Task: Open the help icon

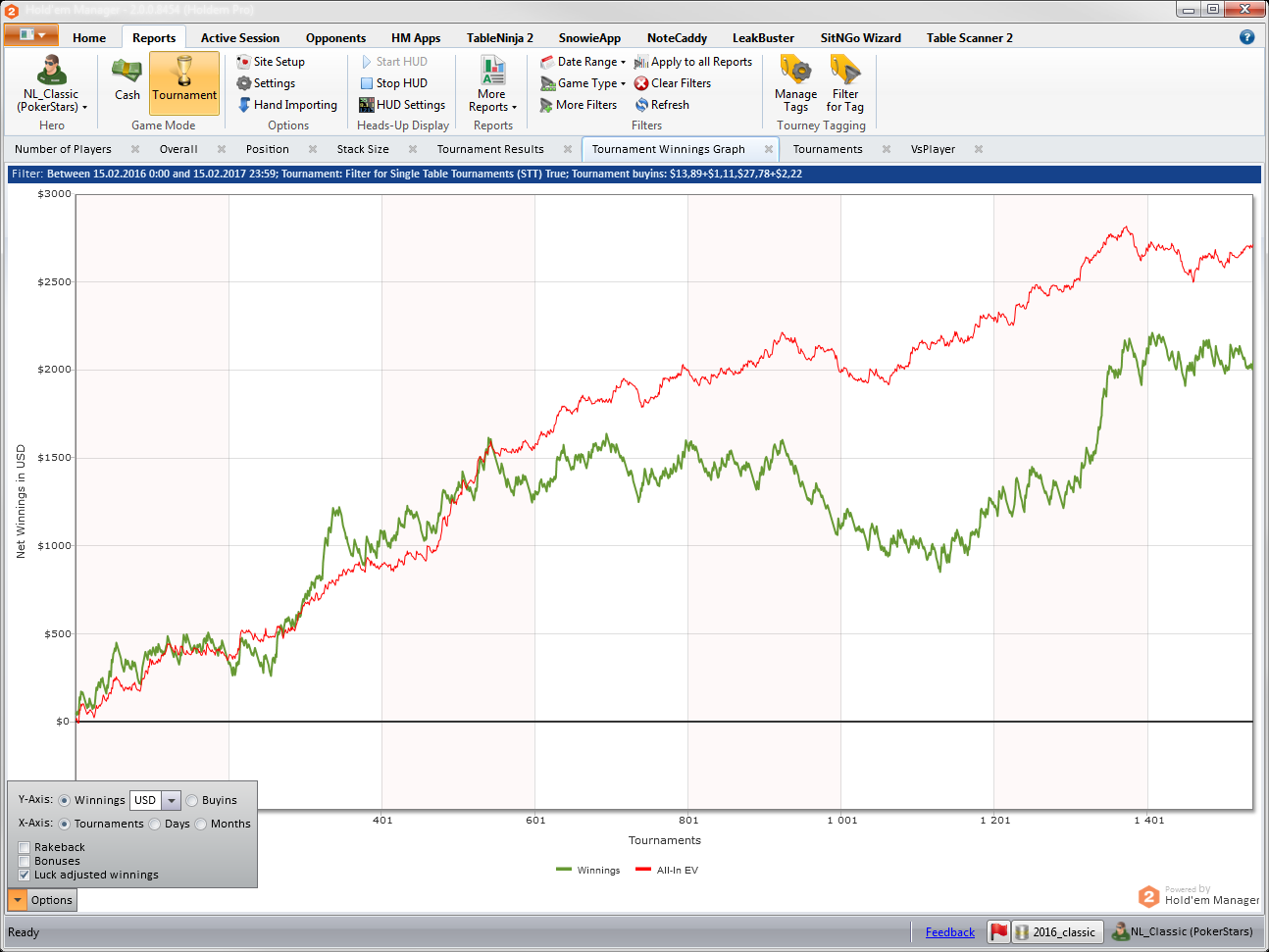Action: click(x=1246, y=37)
